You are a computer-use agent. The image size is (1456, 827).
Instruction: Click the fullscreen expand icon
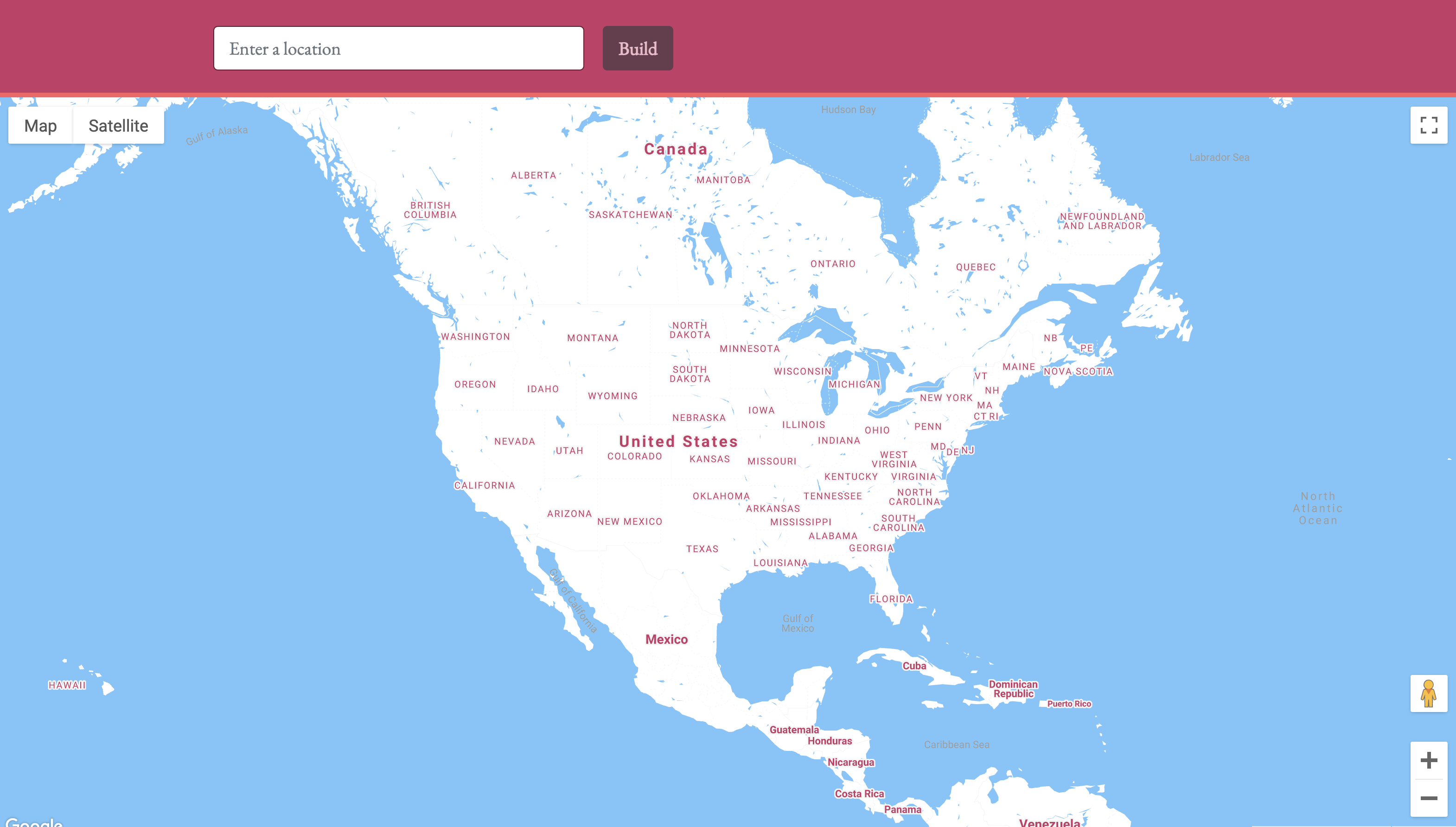coord(1429,125)
